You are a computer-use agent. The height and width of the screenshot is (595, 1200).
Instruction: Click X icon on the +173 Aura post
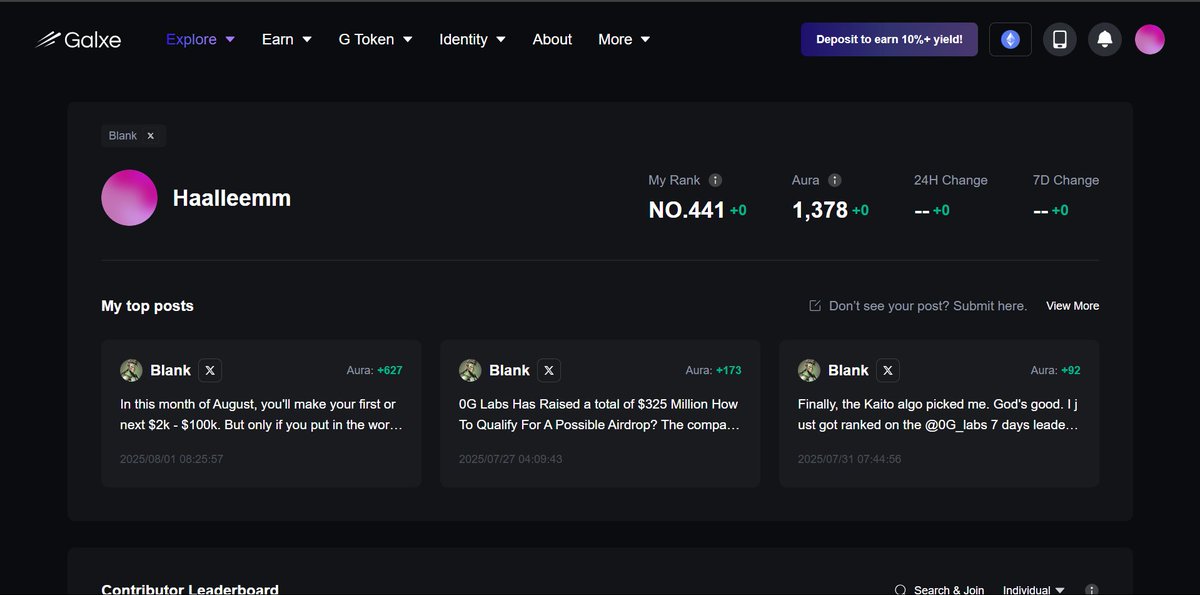pyautogui.click(x=549, y=370)
